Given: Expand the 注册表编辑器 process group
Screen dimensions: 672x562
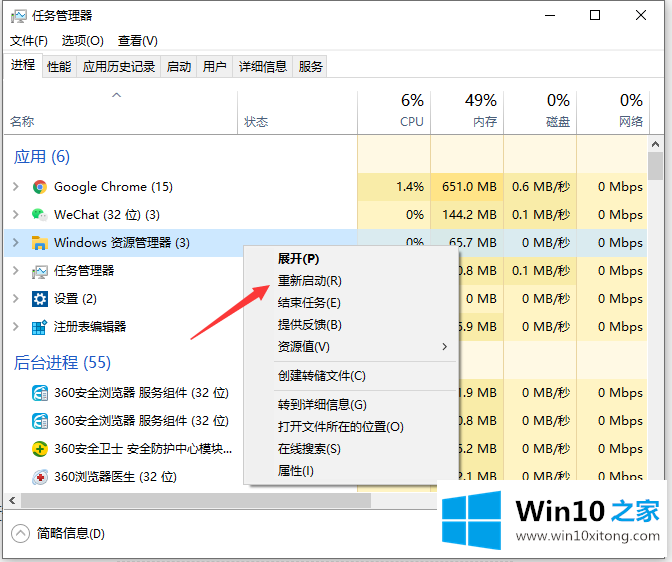Looking at the screenshot, I should [x=16, y=327].
